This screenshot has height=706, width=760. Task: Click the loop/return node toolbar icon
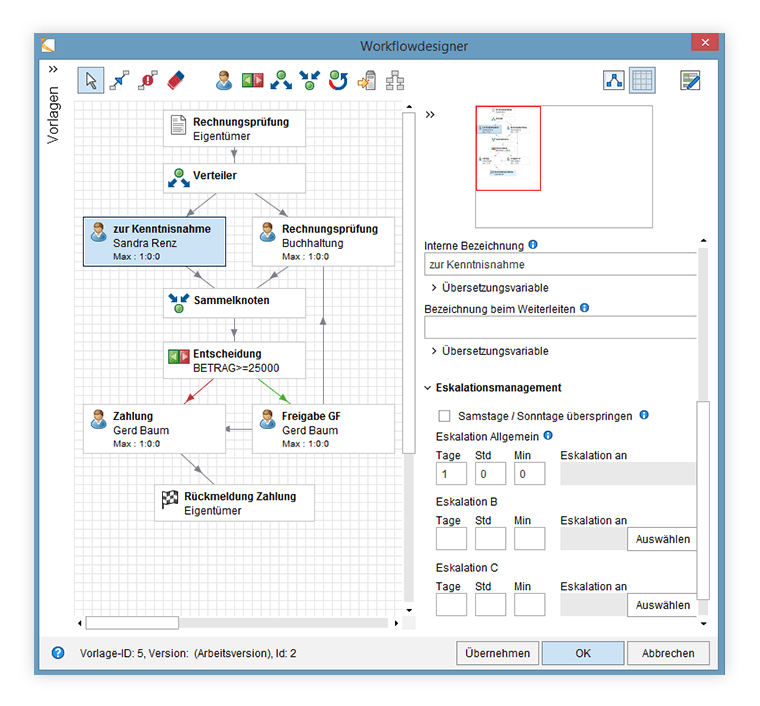click(x=338, y=80)
